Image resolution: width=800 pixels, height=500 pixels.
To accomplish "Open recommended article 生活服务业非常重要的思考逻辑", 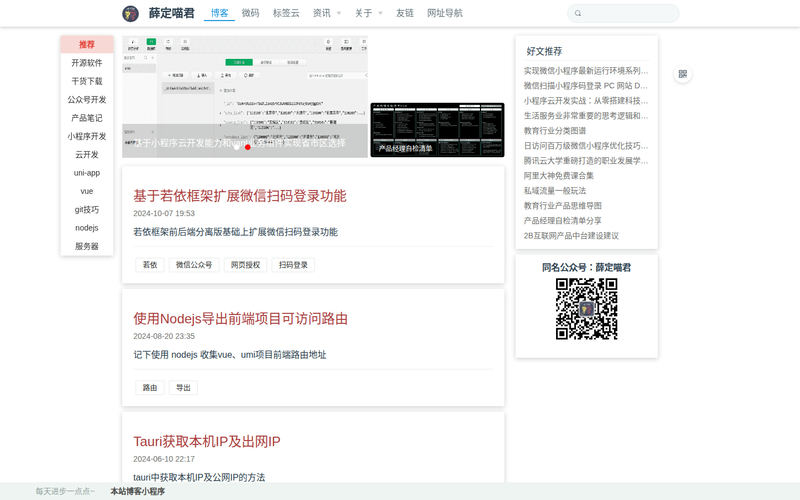I will [x=586, y=116].
